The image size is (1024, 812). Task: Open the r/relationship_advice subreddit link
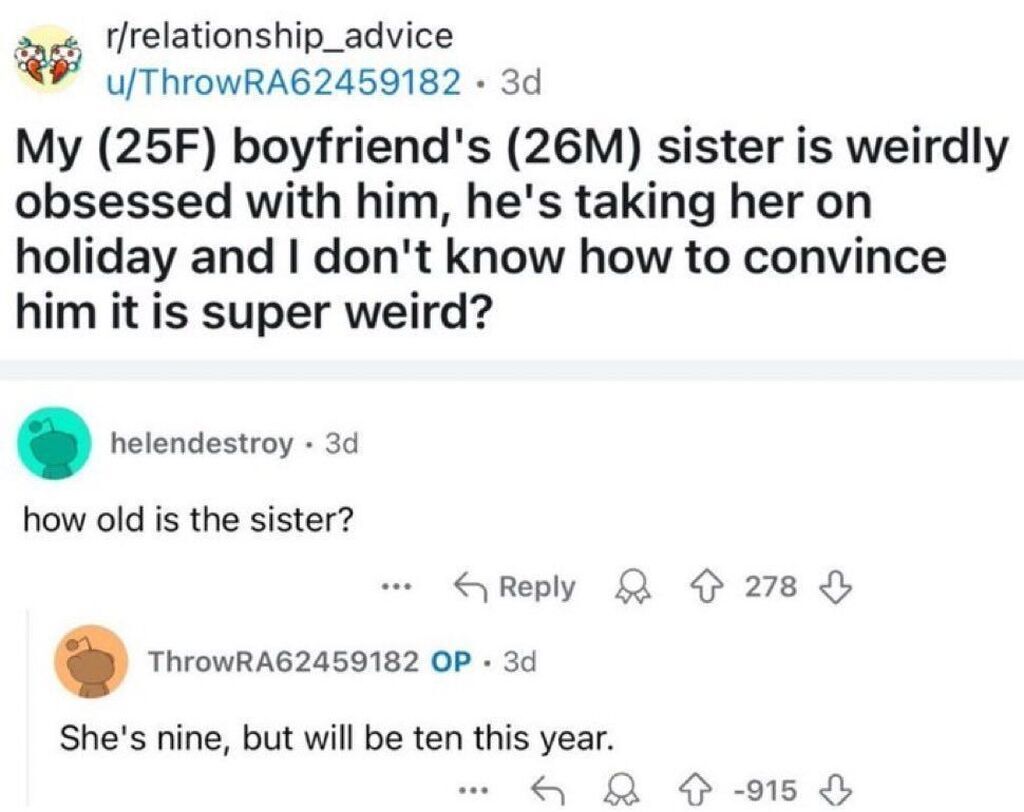(x=279, y=37)
